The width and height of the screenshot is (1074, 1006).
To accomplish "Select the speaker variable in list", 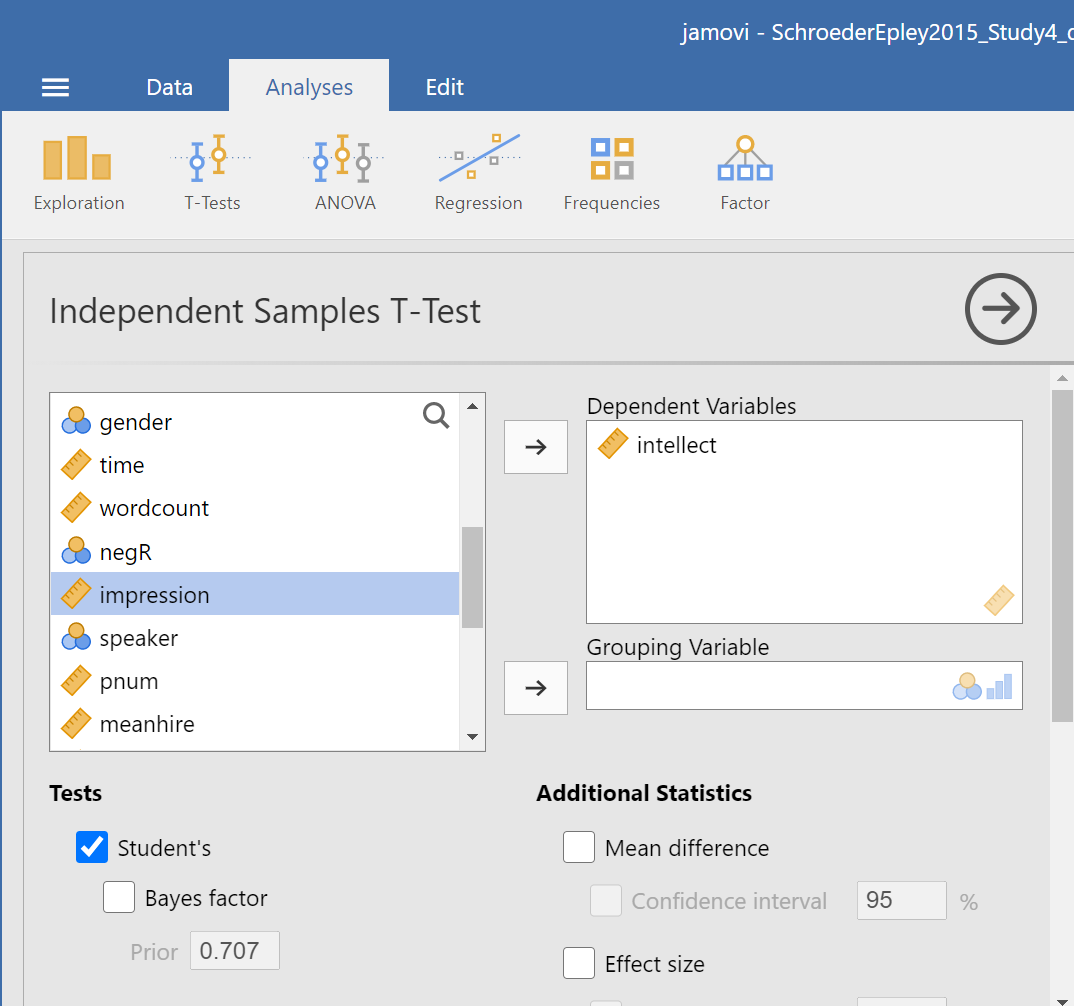I will 139,638.
